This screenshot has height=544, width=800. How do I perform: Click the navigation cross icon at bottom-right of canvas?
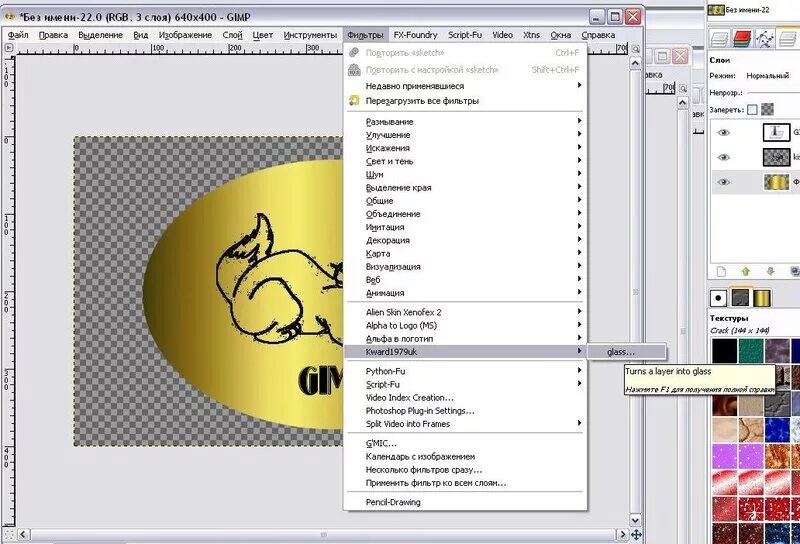(636, 535)
